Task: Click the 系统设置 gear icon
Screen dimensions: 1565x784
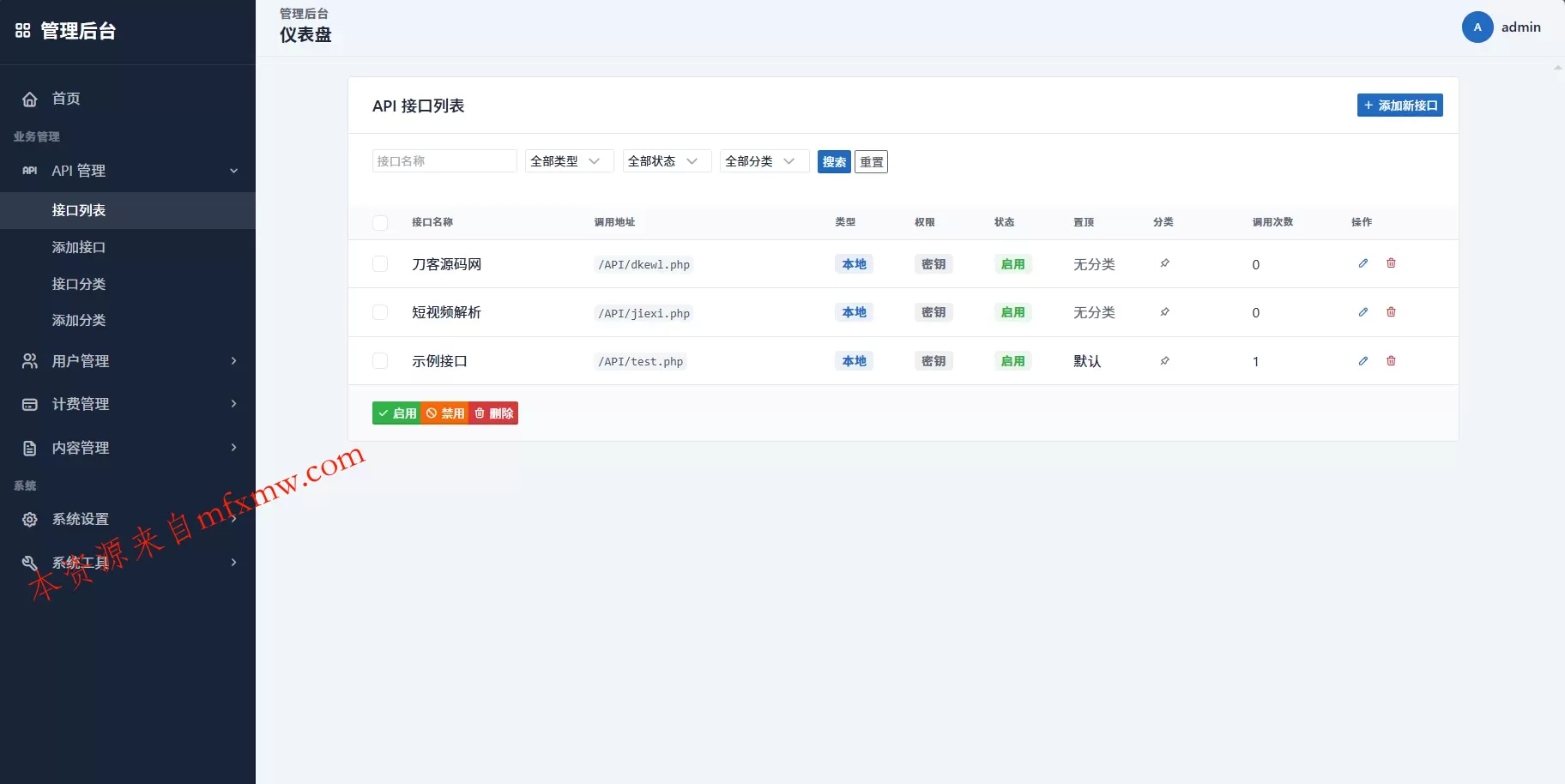Action: click(x=30, y=519)
